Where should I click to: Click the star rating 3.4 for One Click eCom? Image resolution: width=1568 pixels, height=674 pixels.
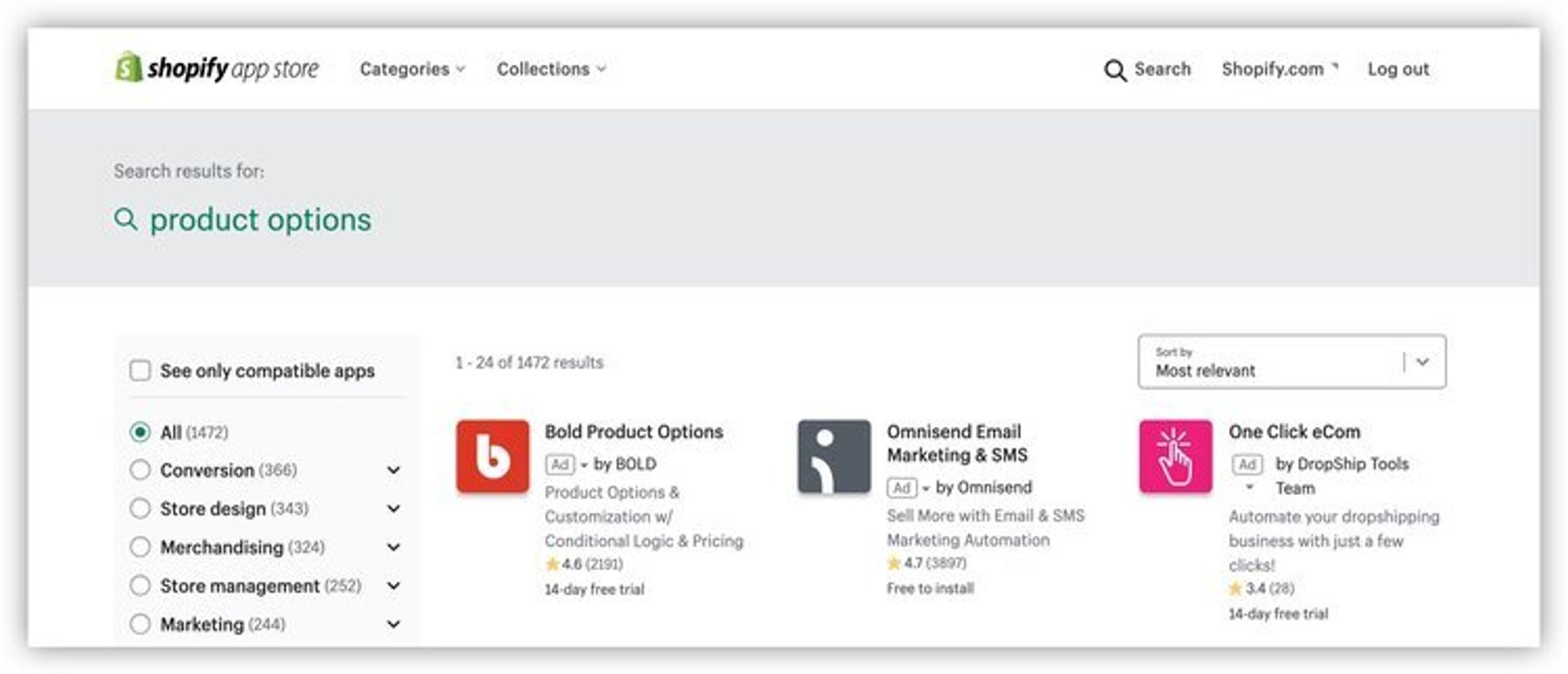pyautogui.click(x=1262, y=588)
